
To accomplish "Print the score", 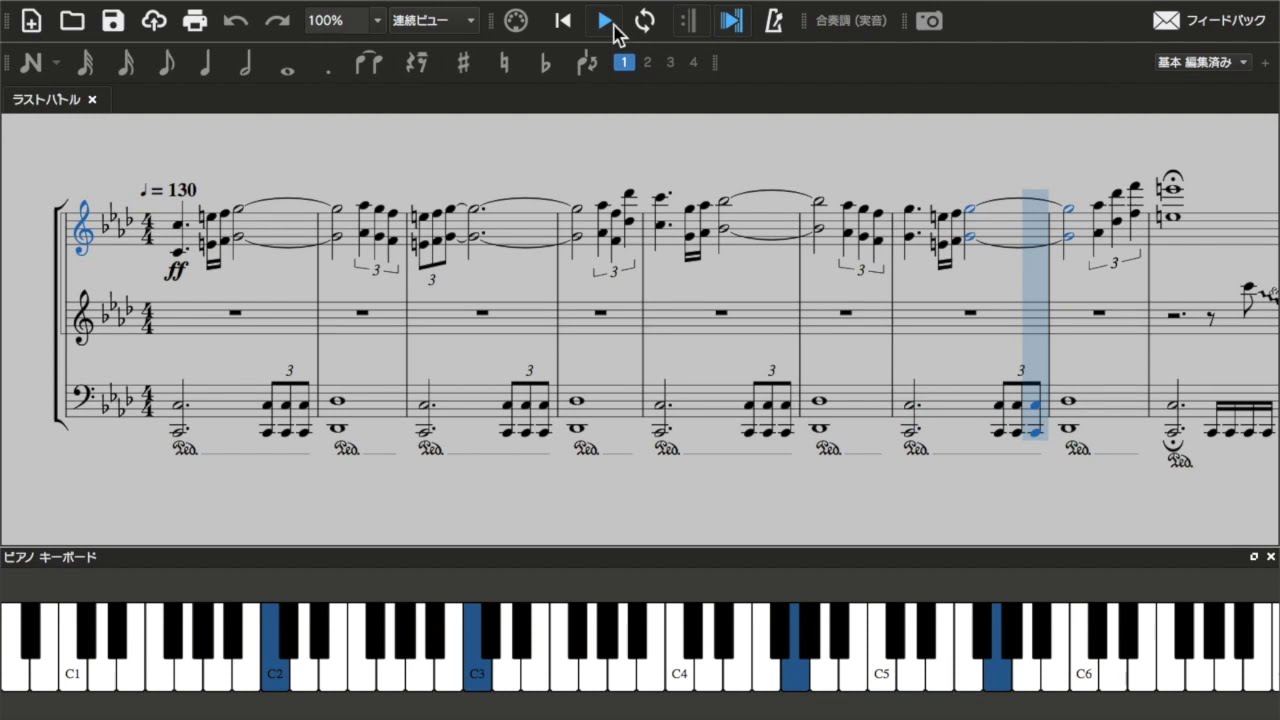I will click(195, 20).
